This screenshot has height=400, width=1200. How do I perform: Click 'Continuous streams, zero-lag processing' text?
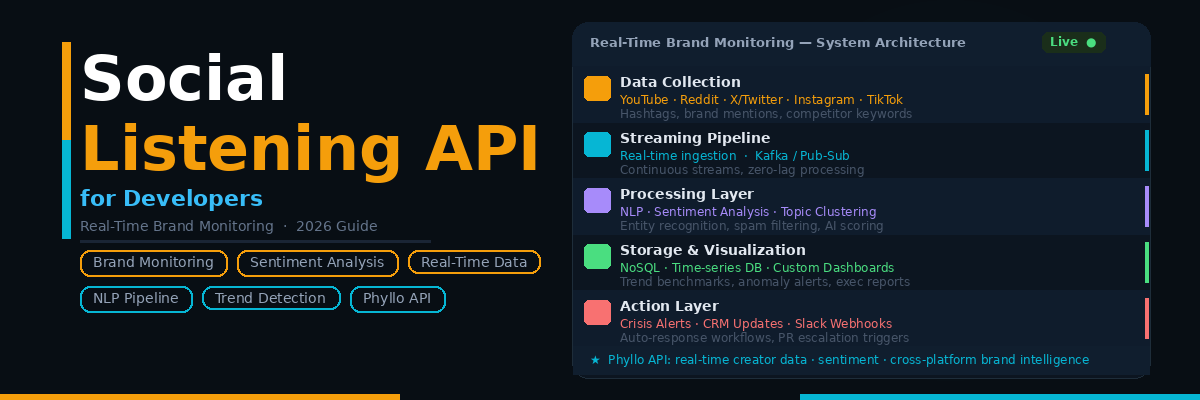tap(742, 170)
